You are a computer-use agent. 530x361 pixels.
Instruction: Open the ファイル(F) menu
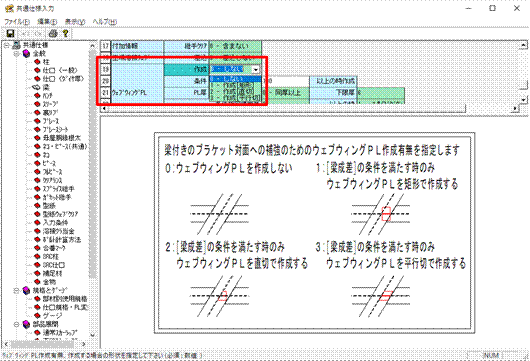(x=17, y=21)
